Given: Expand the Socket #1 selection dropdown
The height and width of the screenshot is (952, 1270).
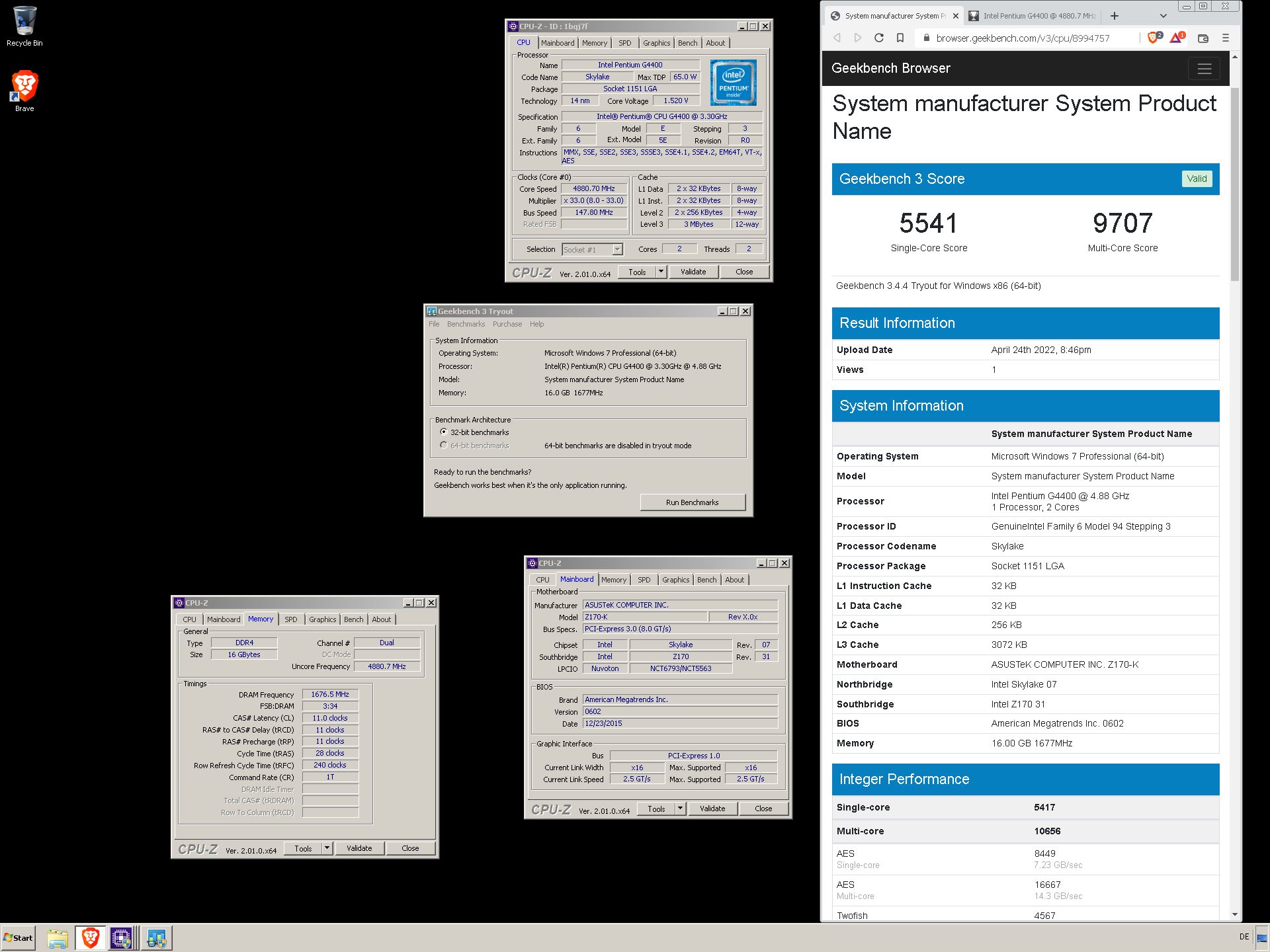Looking at the screenshot, I should pos(616,249).
